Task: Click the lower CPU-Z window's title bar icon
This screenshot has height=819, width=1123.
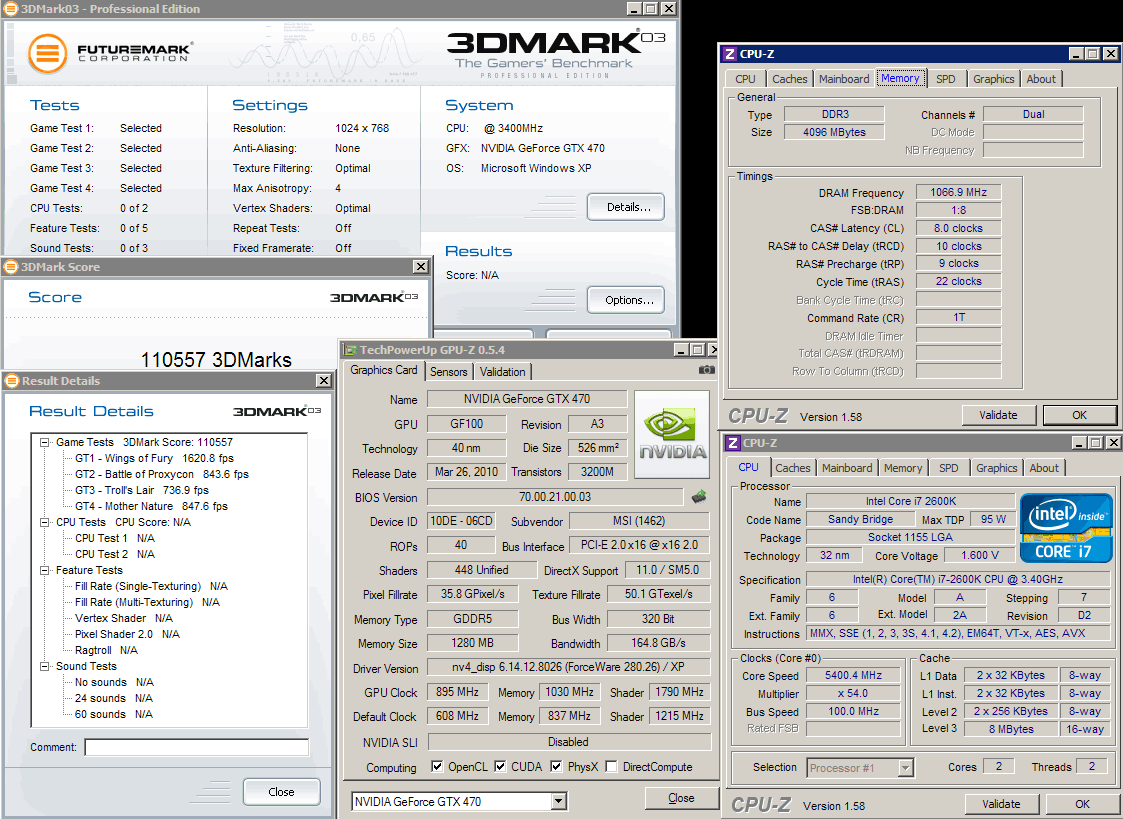Action: click(733, 443)
